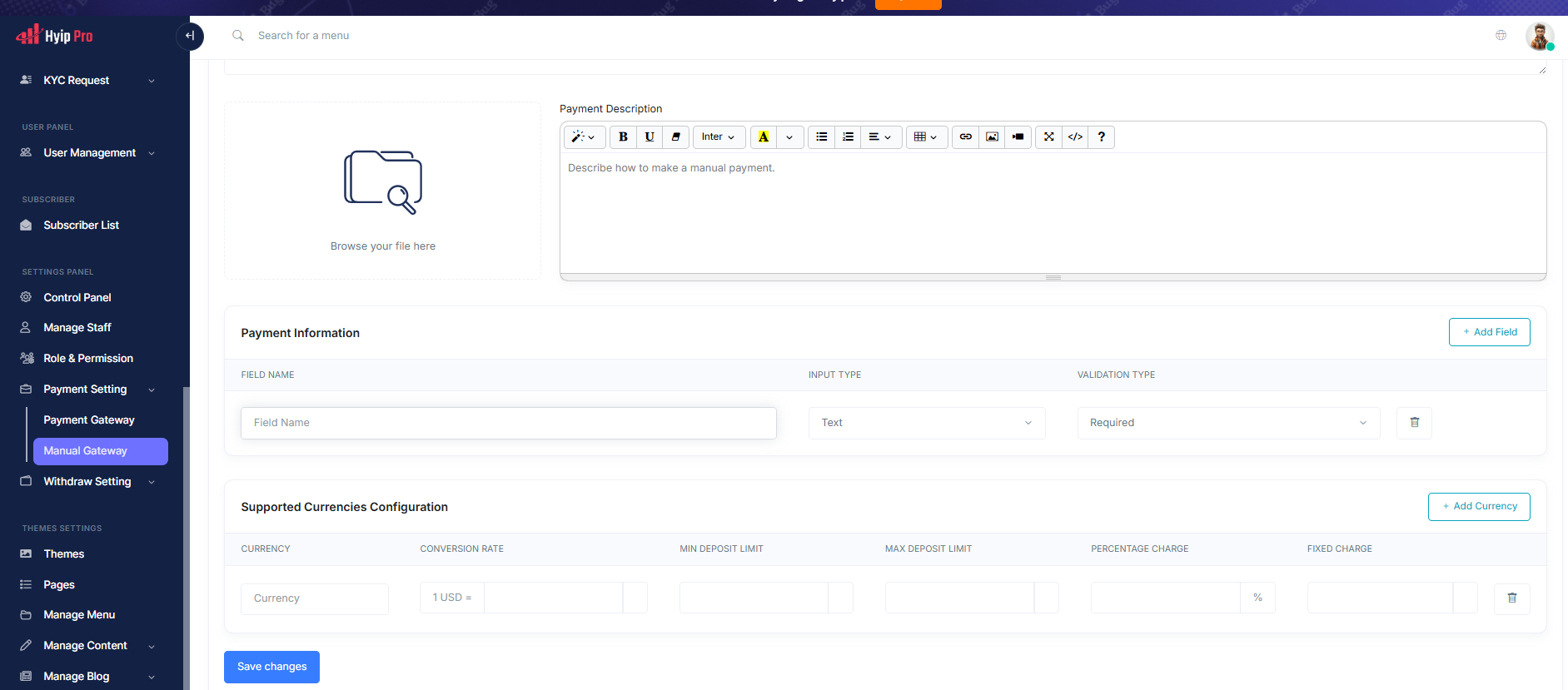The width and height of the screenshot is (1568, 690).
Task: Click the Field Name input
Action: click(x=509, y=423)
